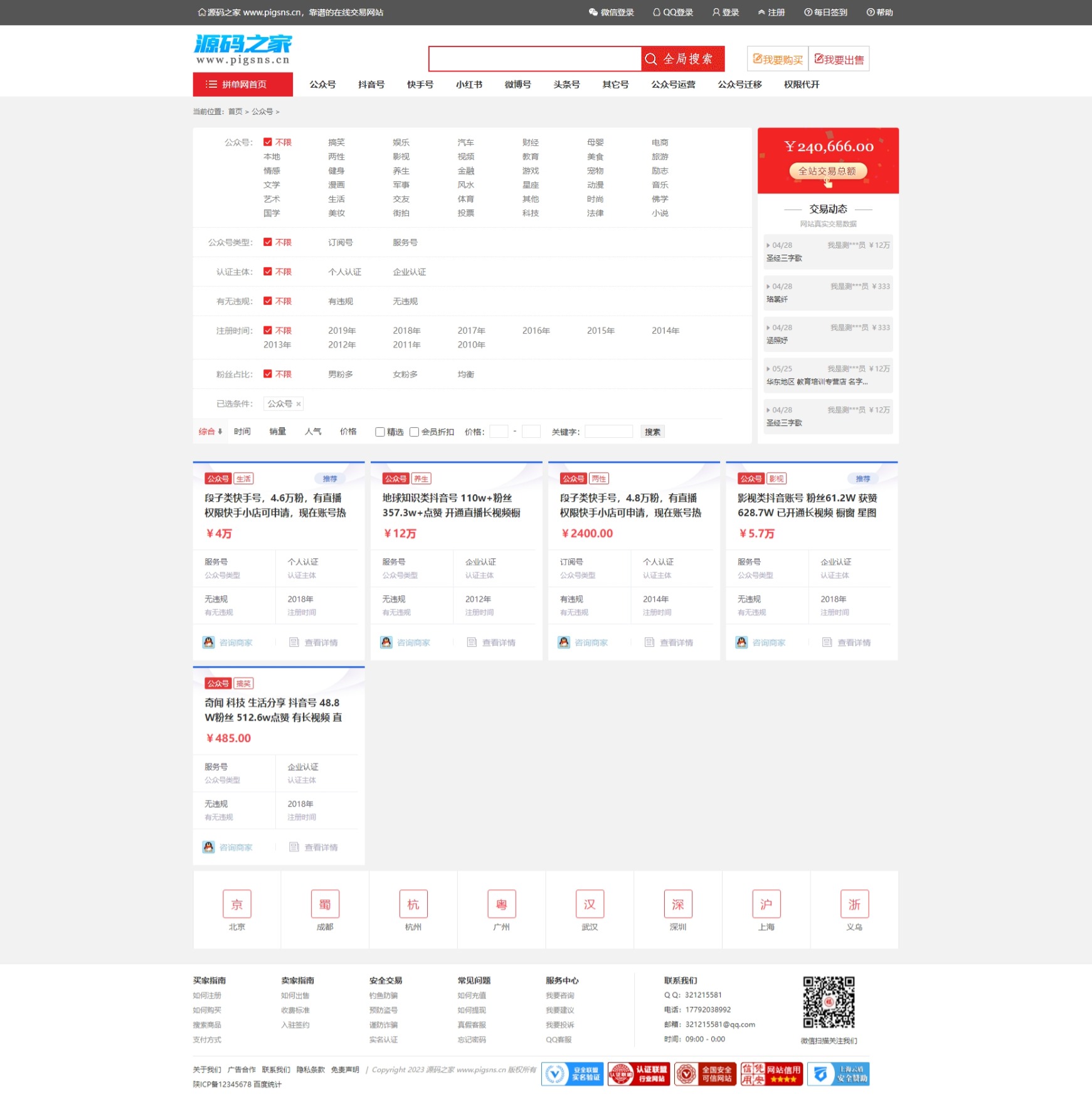The height and width of the screenshot is (1097, 1092).
Task: Click QQ 咨询商家 icon on the ¥2400.00 card
Action: (x=564, y=643)
